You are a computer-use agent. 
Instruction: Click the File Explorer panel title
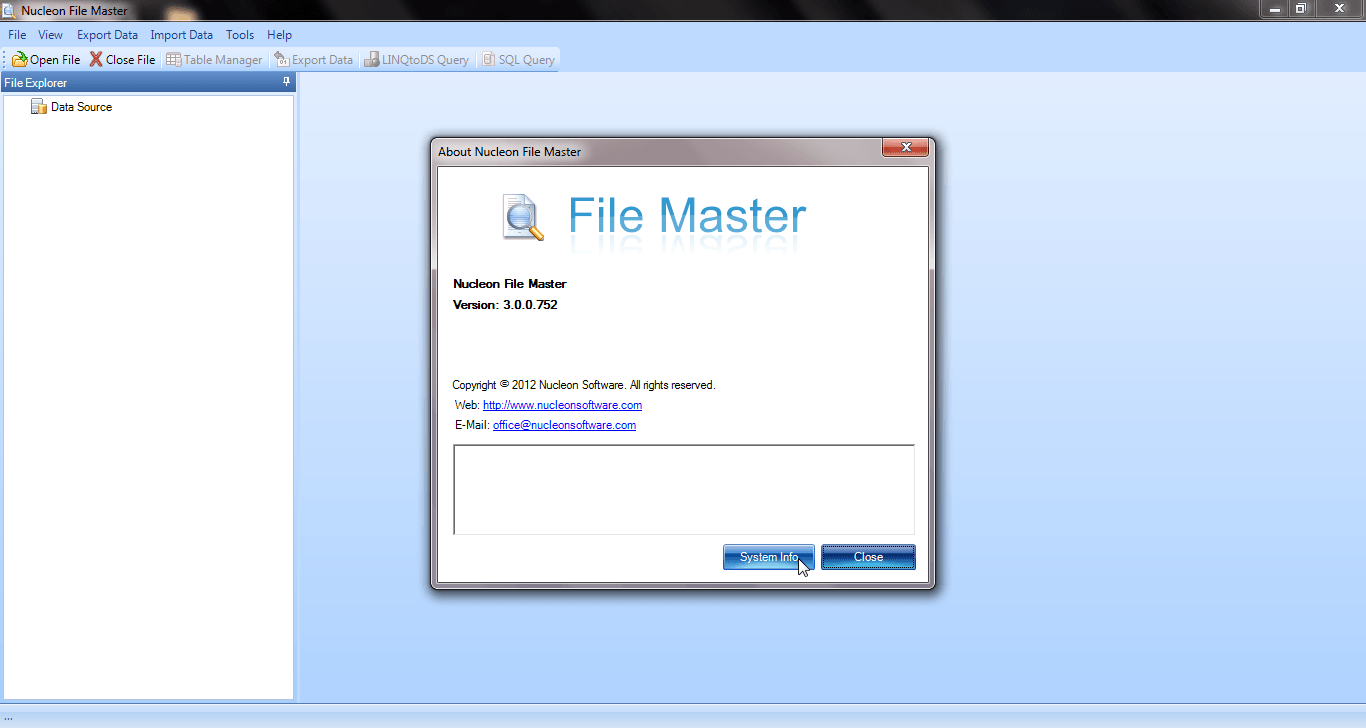pos(36,83)
